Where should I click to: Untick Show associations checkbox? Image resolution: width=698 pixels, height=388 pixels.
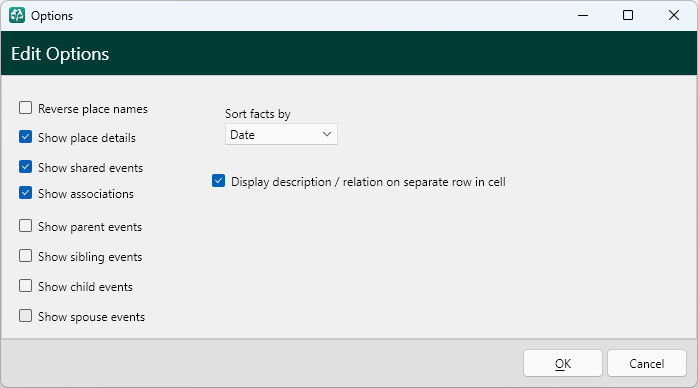pos(25,193)
